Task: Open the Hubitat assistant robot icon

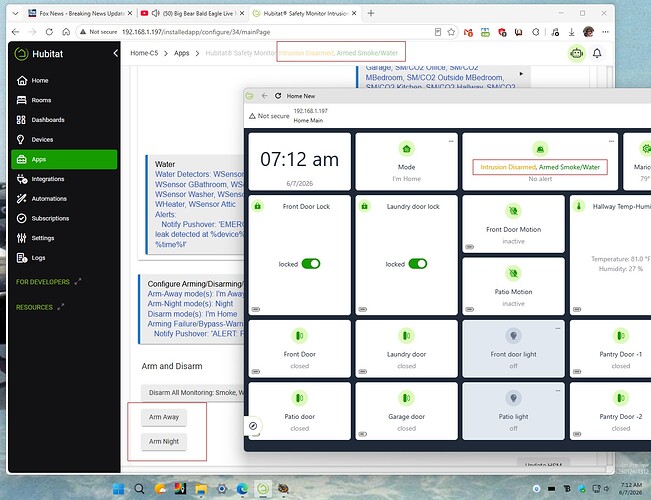Action: click(576, 53)
